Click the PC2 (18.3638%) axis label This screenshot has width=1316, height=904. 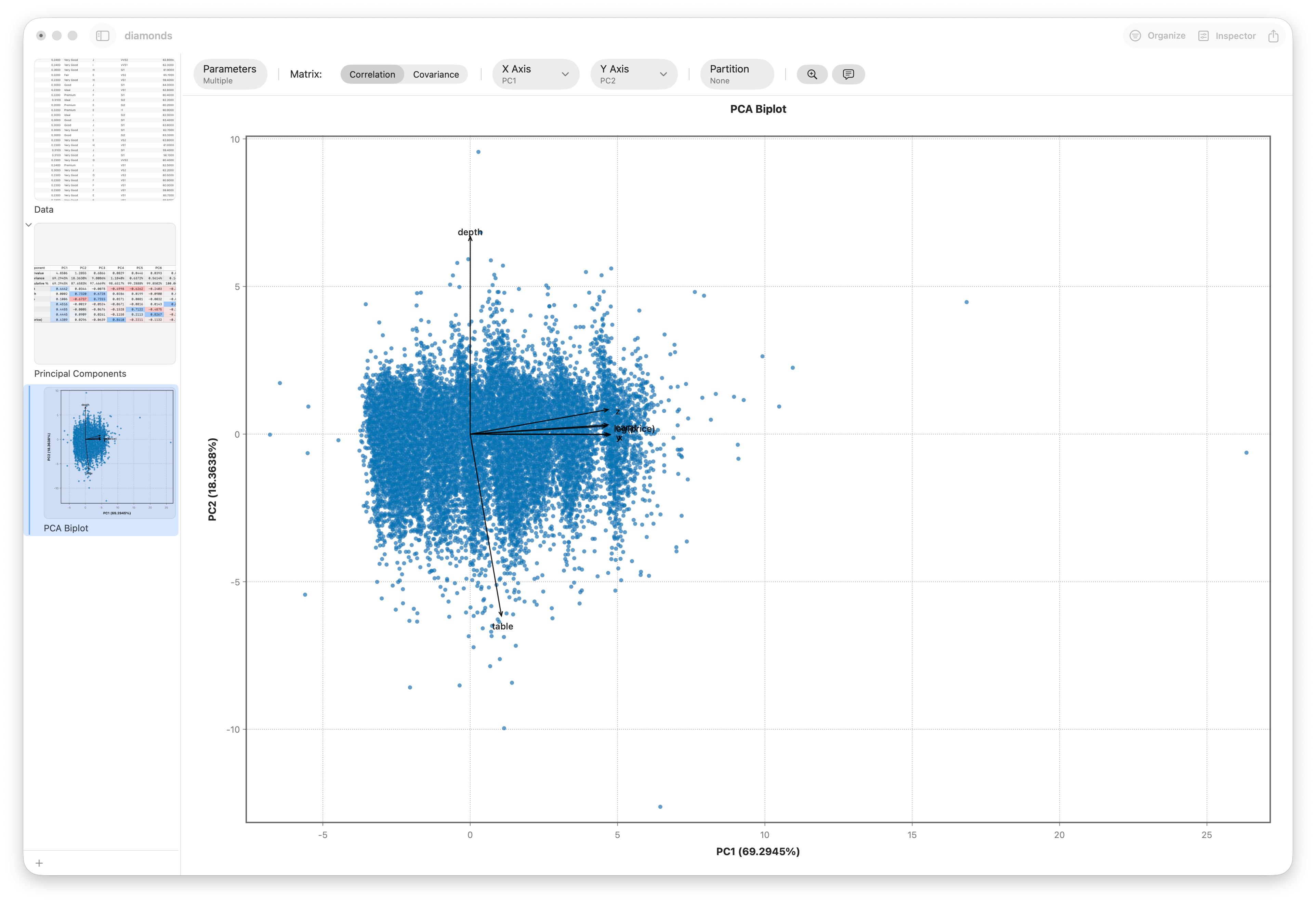(212, 479)
